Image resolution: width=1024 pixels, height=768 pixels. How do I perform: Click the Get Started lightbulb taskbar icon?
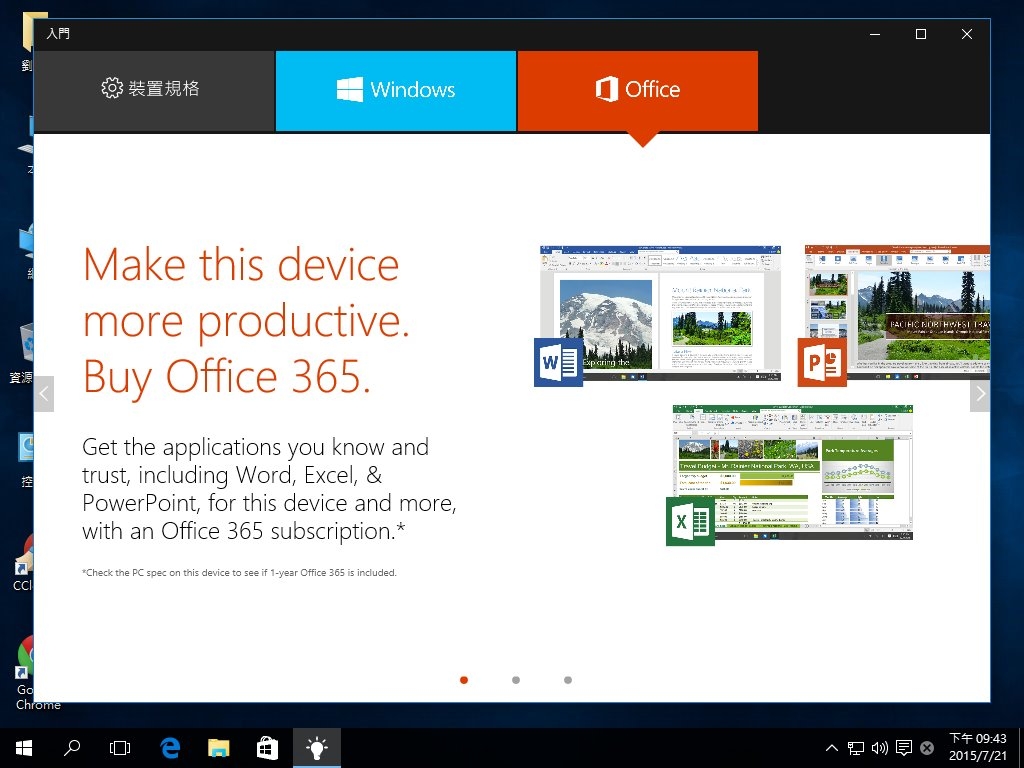pos(317,748)
